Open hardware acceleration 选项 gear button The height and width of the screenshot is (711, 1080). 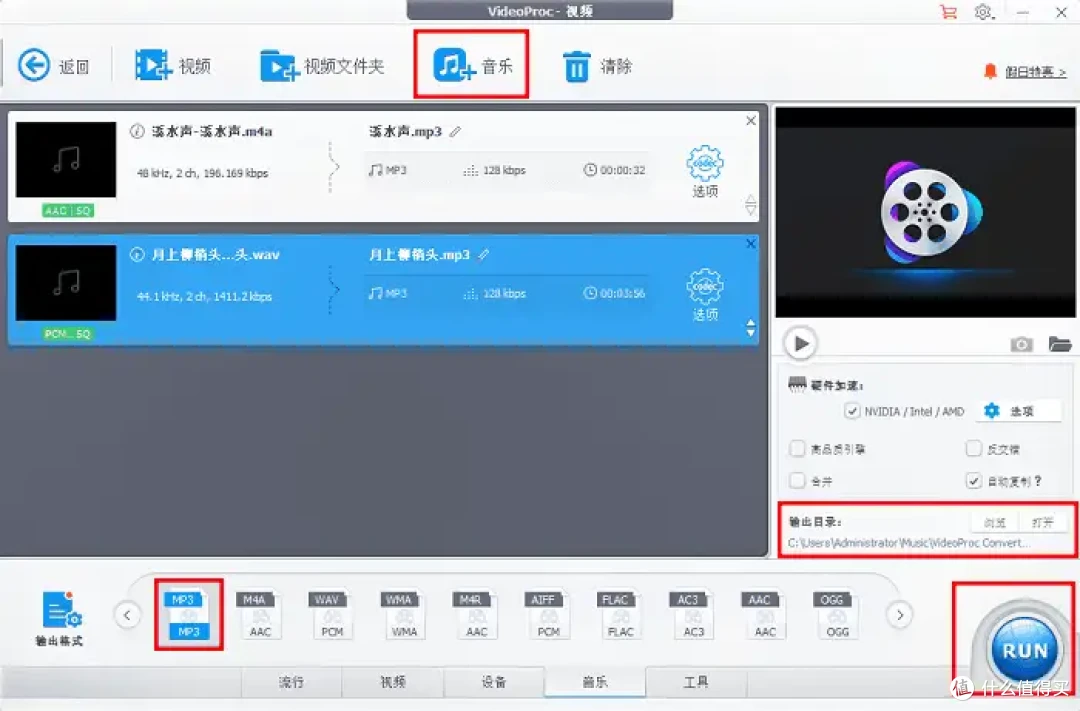coord(1021,411)
